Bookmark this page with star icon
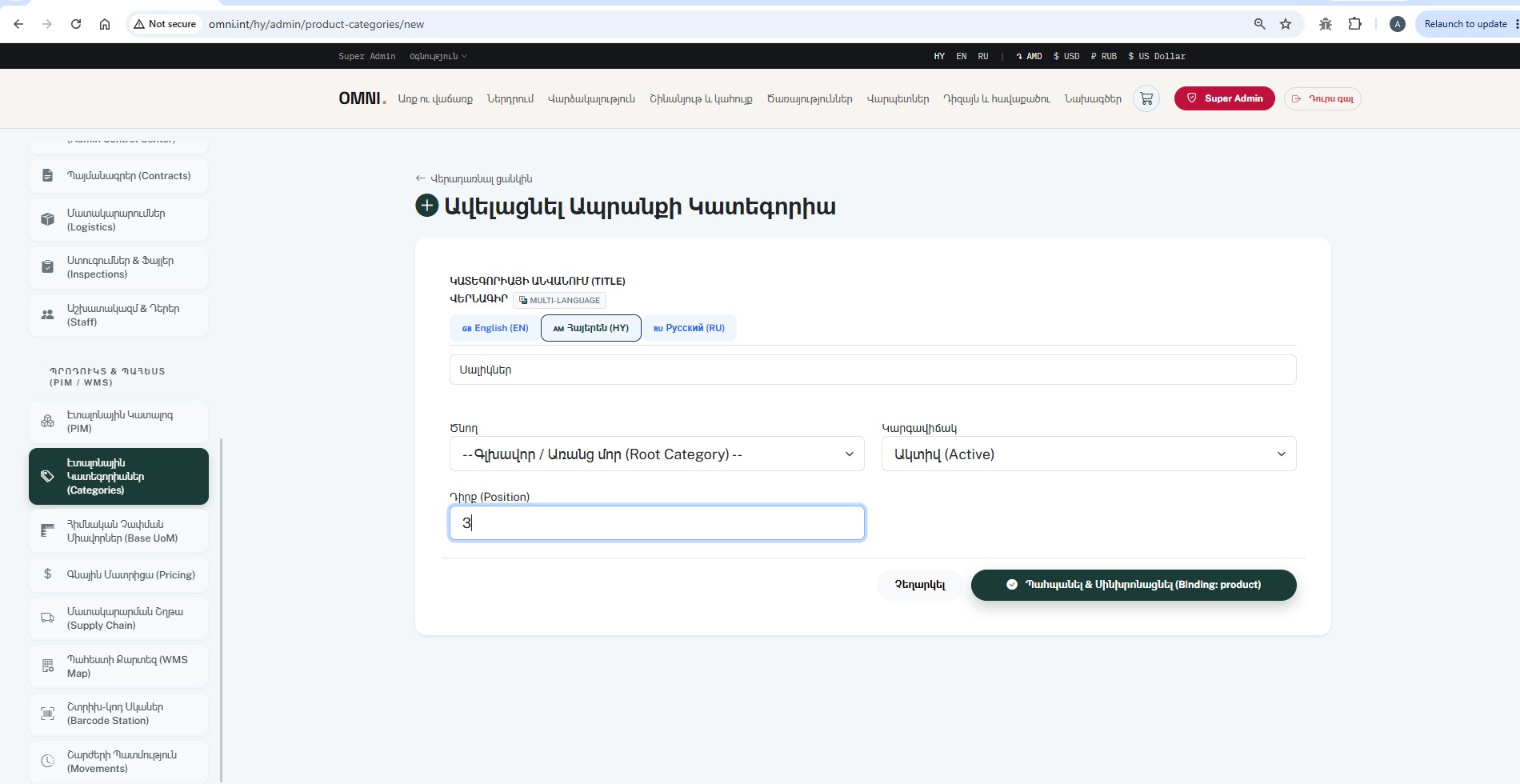Screen dimensions: 1520x784 point(1286,24)
